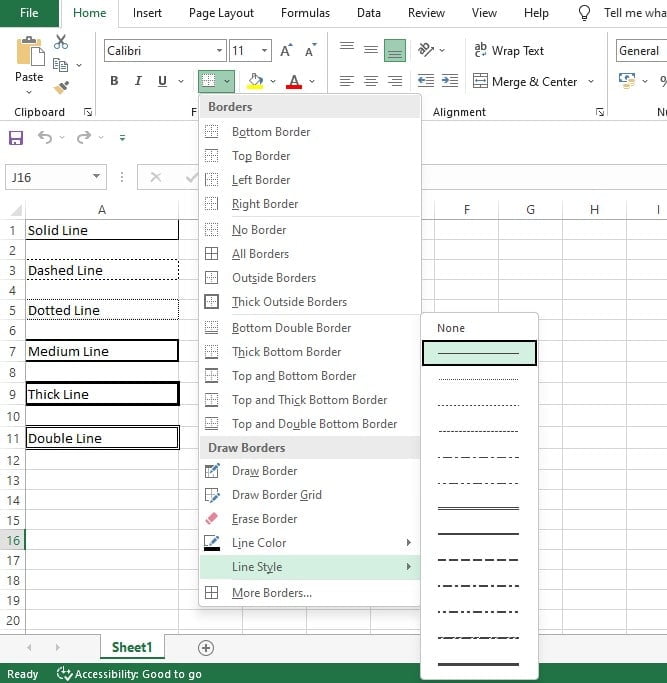Click the Copy icon
Image resolution: width=667 pixels, height=683 pixels.
(x=60, y=65)
